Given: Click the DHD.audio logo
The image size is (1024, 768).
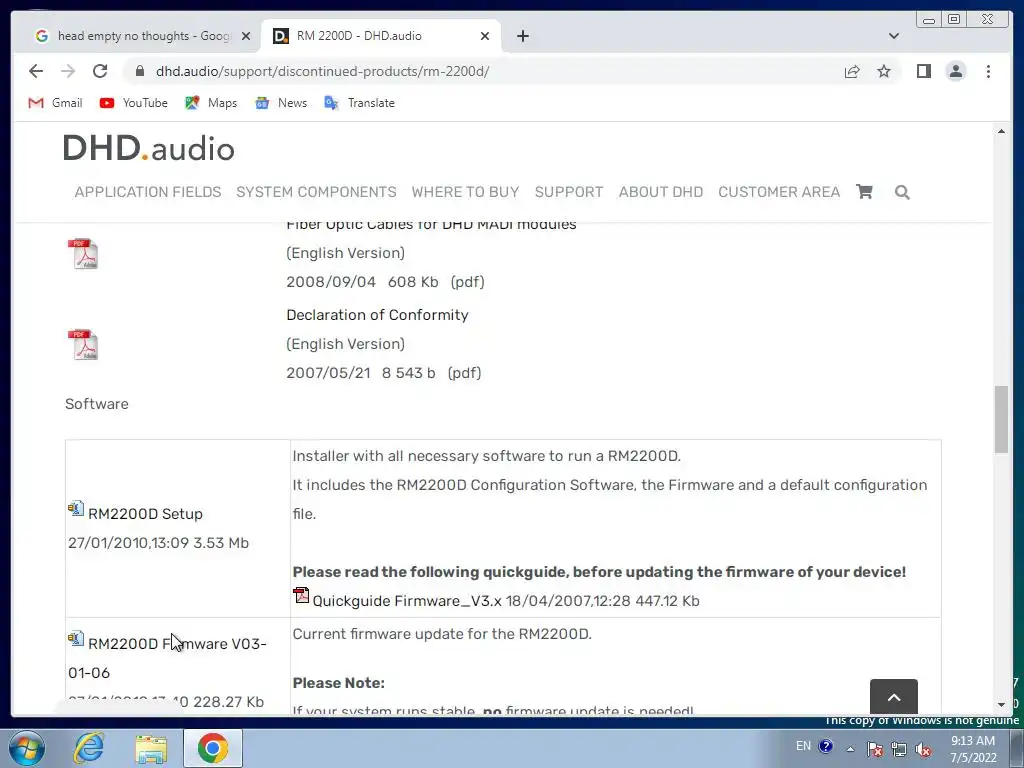Looking at the screenshot, I should (x=149, y=148).
